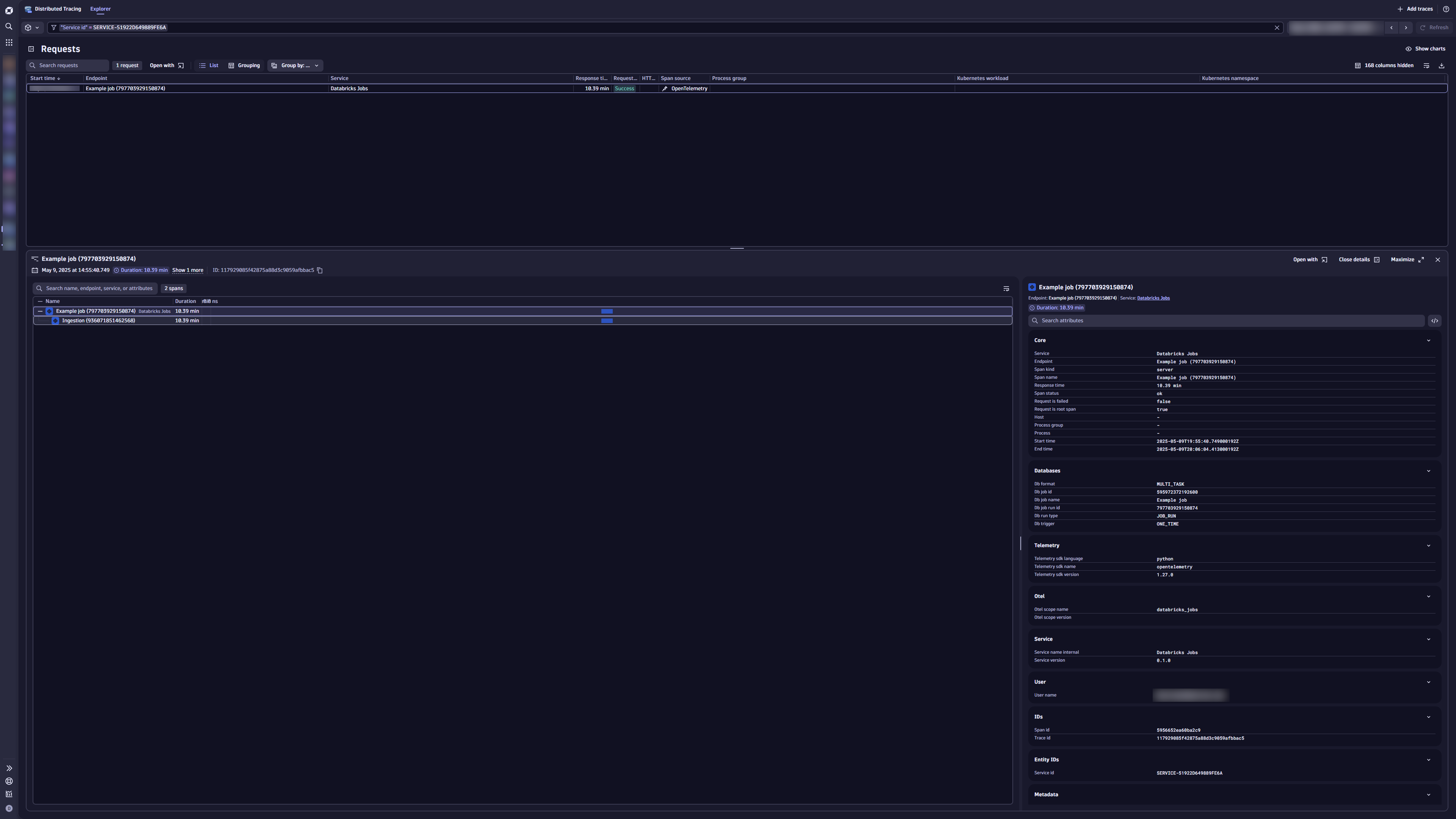Click the Requests panel collapse icon beside title
1456x819 pixels.
point(31,49)
